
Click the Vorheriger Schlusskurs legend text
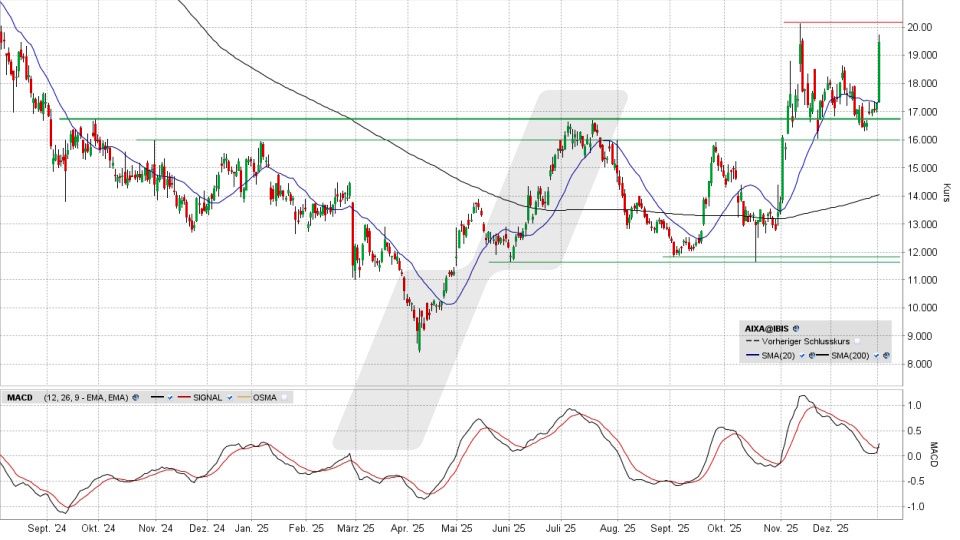click(805, 341)
